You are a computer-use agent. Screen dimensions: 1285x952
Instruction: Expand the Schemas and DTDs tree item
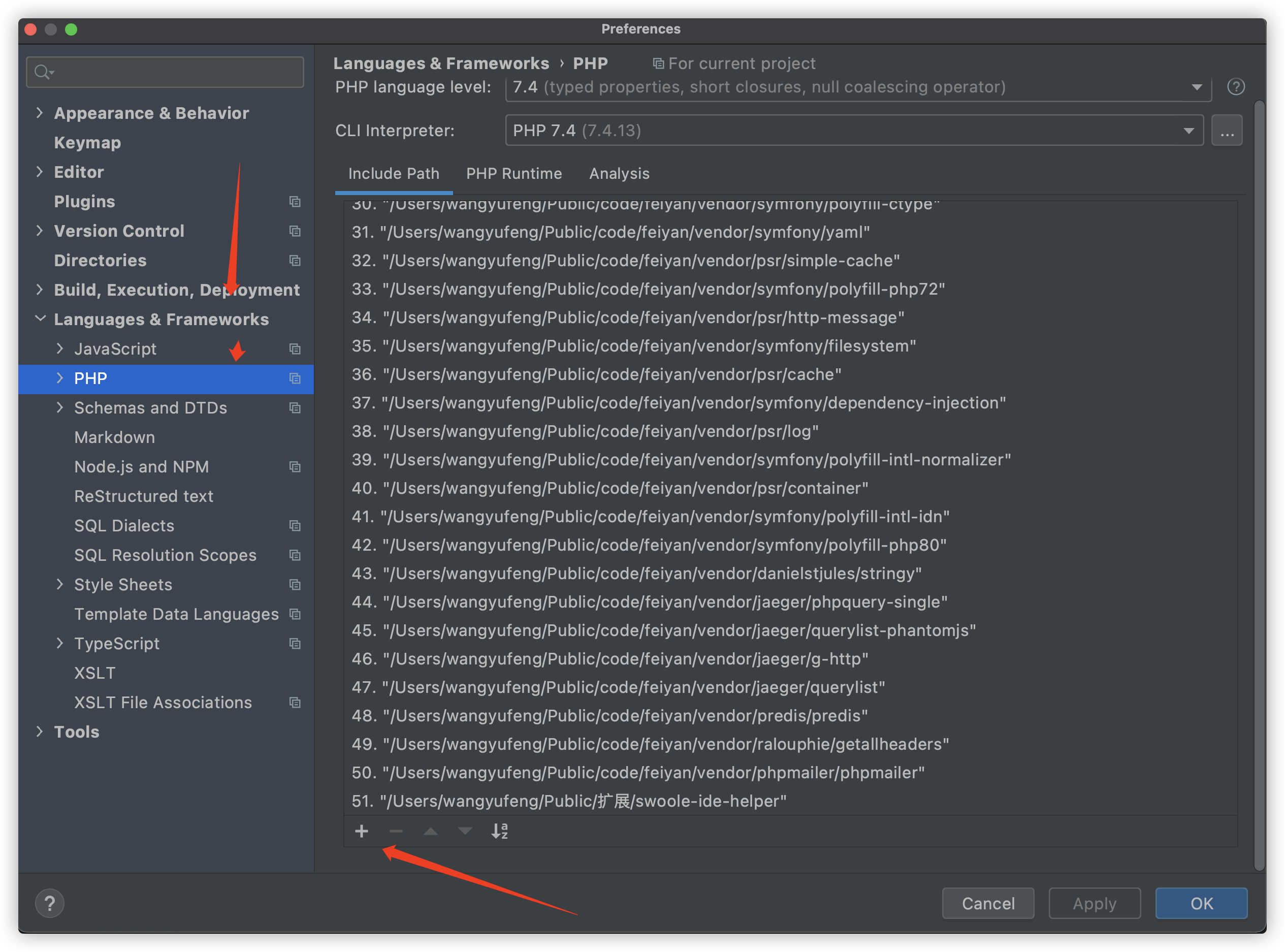point(57,407)
